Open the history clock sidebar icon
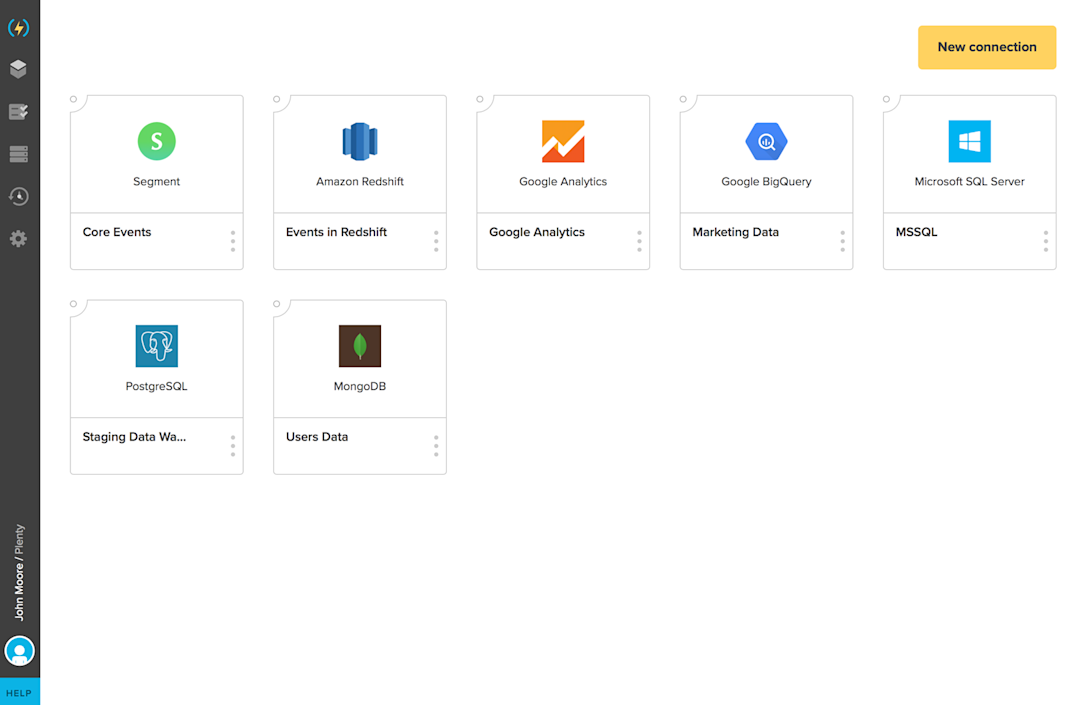This screenshot has width=1080, height=705. [x=19, y=196]
